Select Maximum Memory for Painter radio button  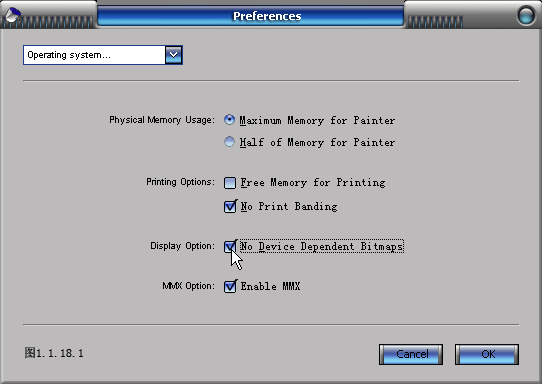(x=229, y=120)
